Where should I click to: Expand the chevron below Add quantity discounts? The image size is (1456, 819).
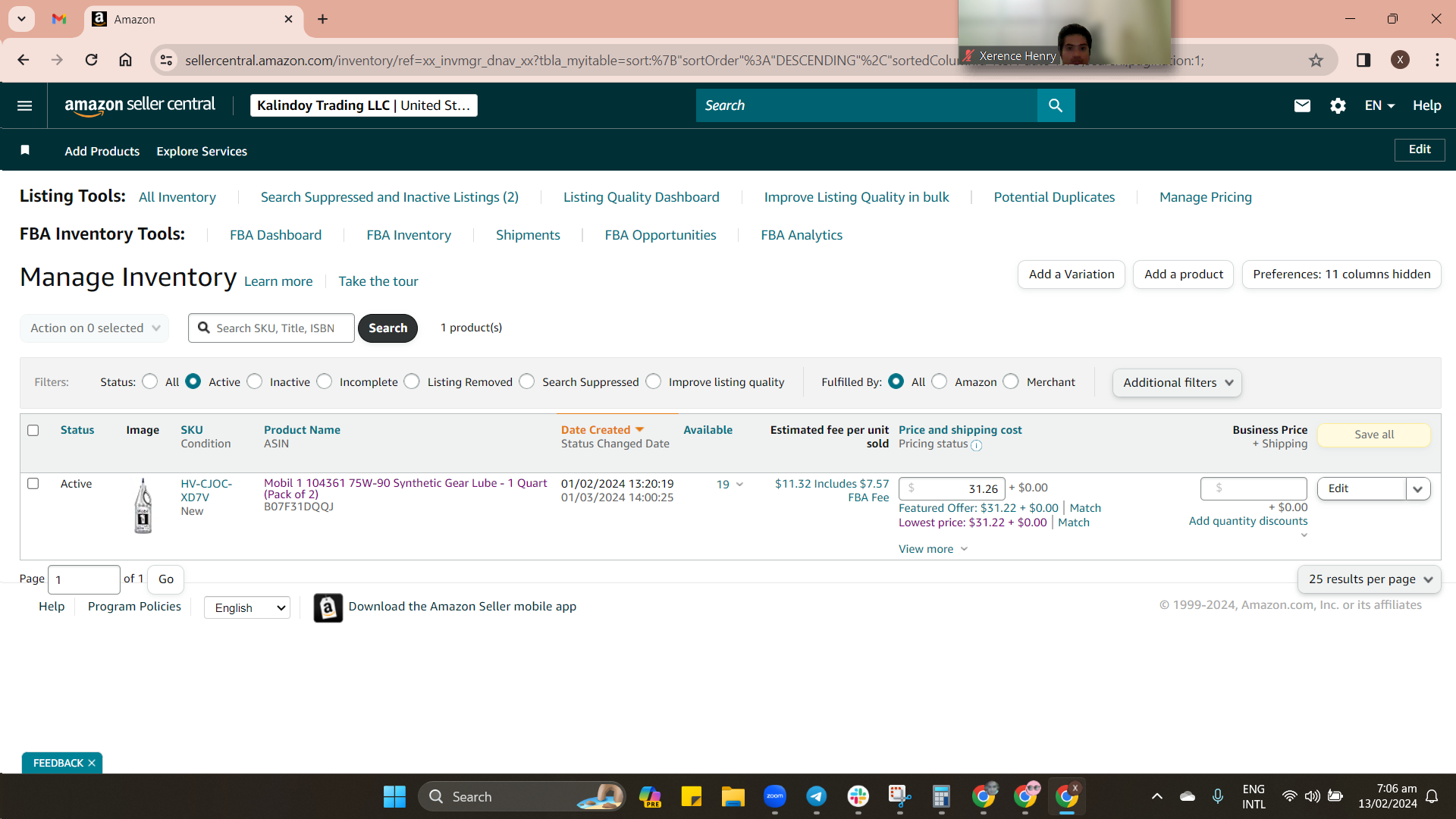coord(1304,535)
